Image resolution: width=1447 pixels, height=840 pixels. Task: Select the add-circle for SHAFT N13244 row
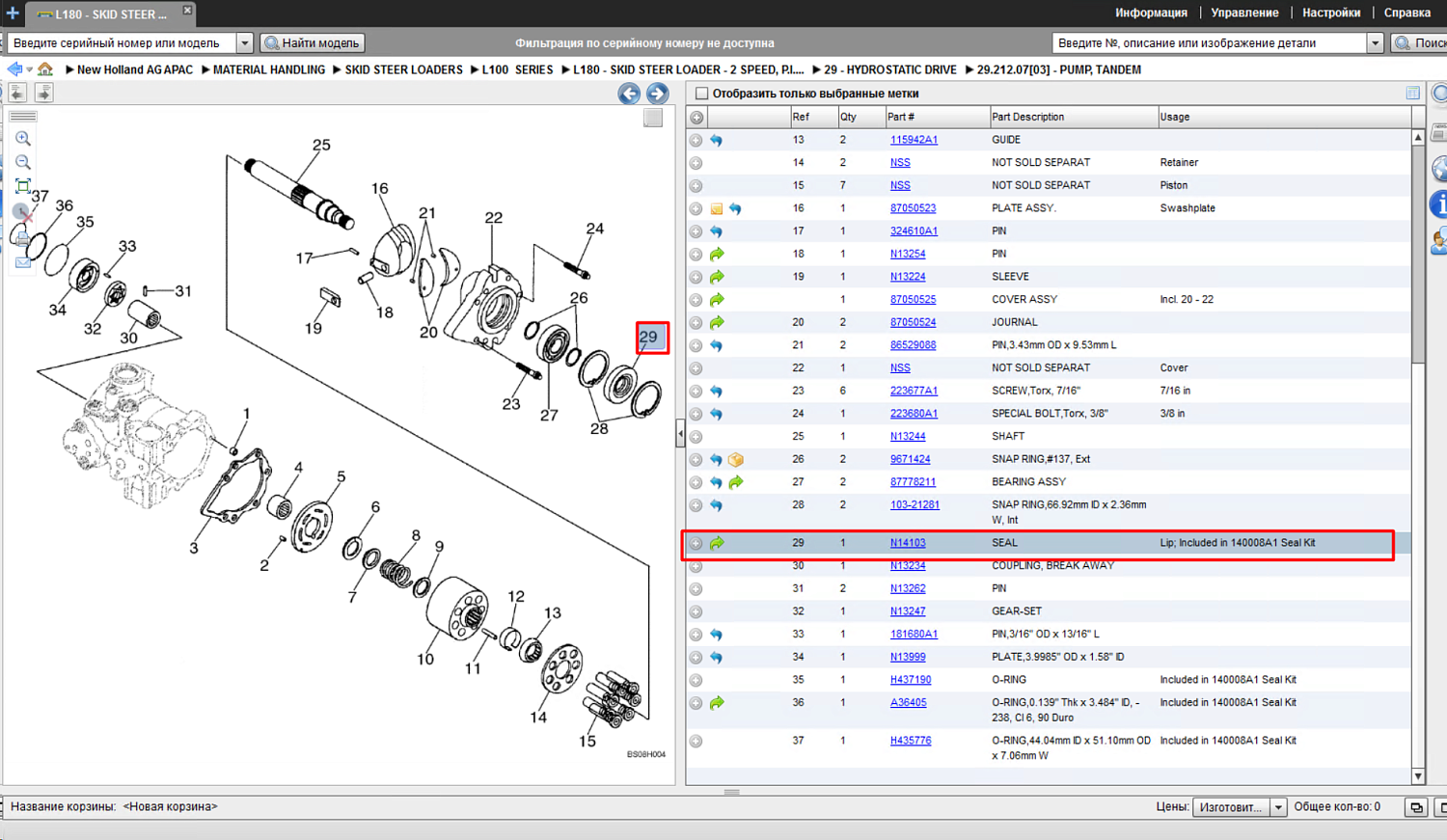pos(696,437)
